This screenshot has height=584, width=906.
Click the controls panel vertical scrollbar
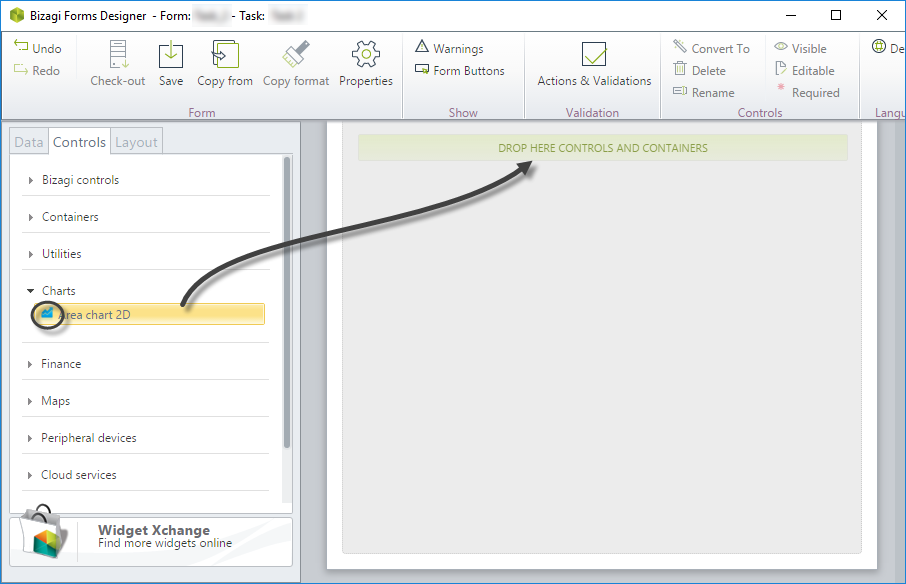coord(287,302)
